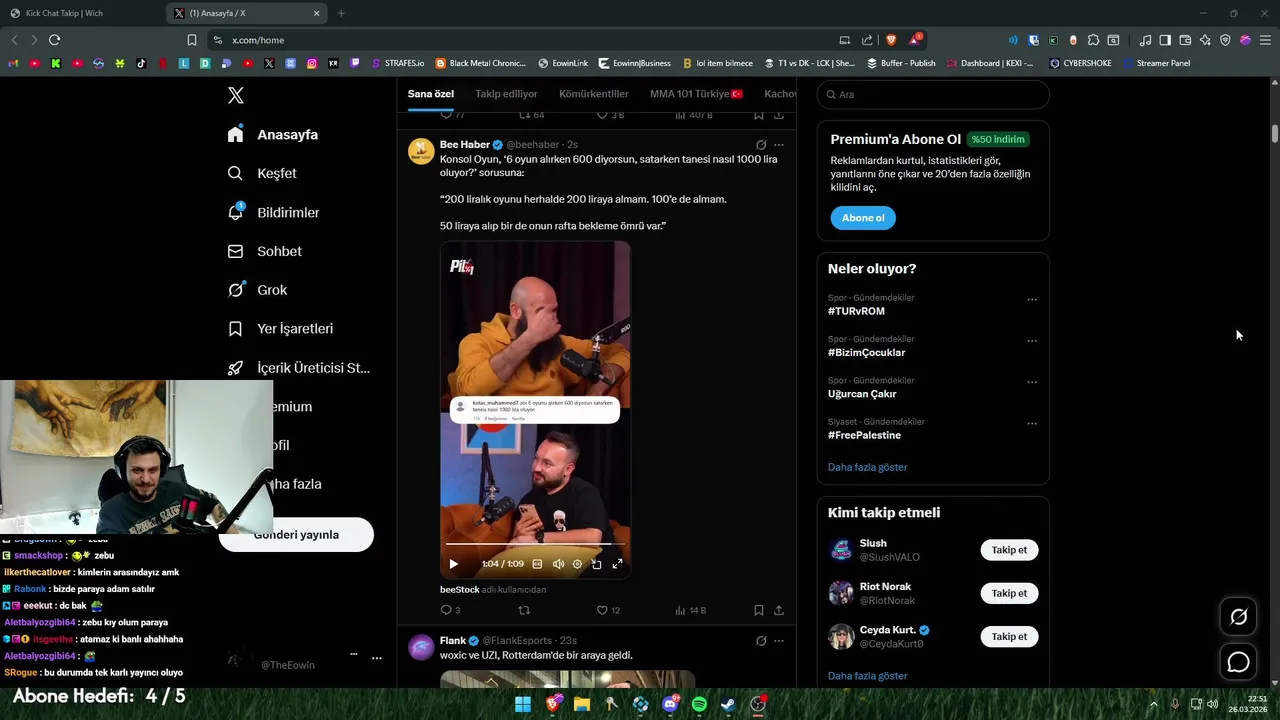This screenshot has width=1280, height=720.
Task: Click the X logo in the sidebar
Action: point(236,95)
